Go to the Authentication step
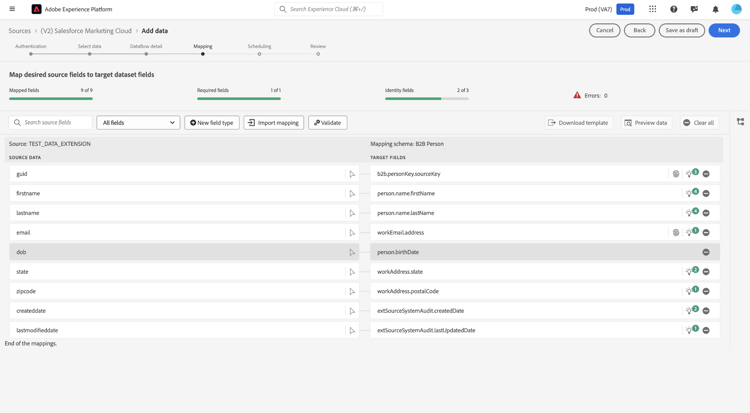Image resolution: width=750 pixels, height=413 pixels. coord(31,50)
